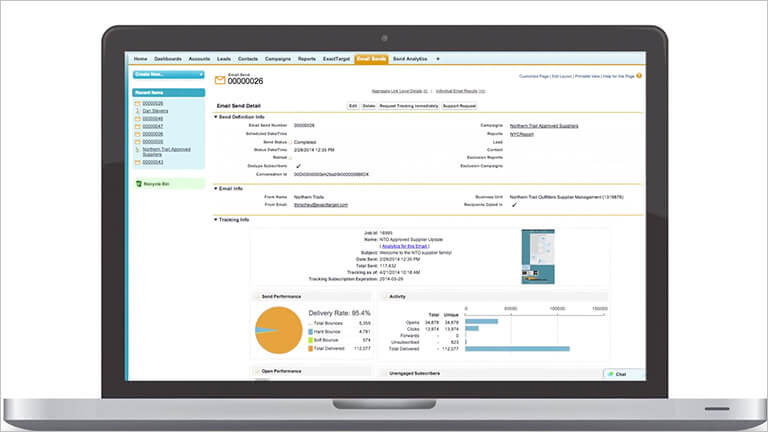Click the Total Delivered bar in Activity chart
This screenshot has width=768, height=432.
point(517,349)
